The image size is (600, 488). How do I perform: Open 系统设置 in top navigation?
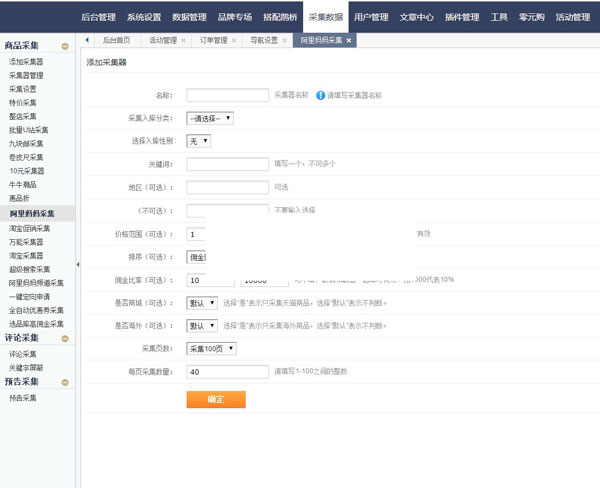144,17
